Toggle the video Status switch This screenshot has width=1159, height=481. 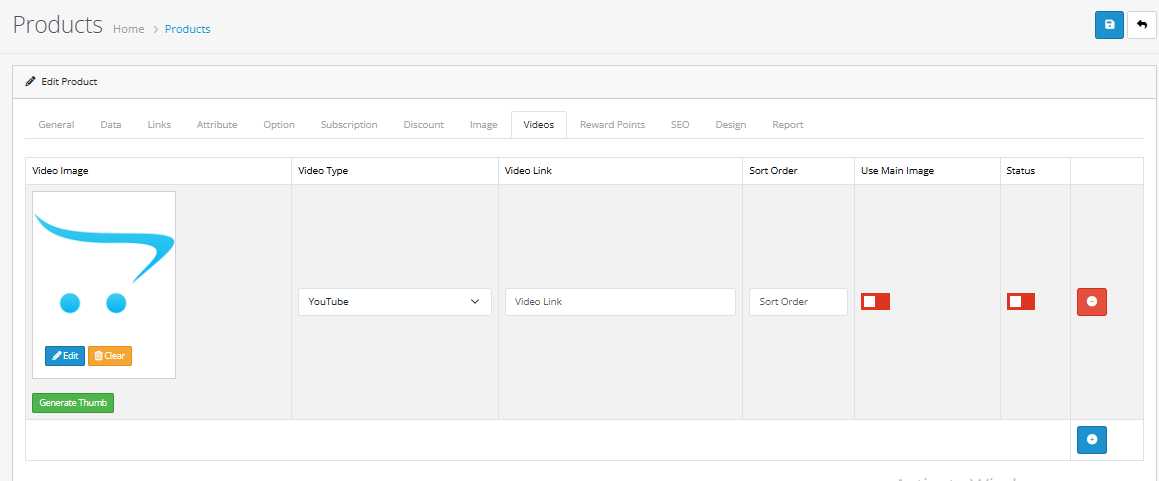coord(1021,301)
